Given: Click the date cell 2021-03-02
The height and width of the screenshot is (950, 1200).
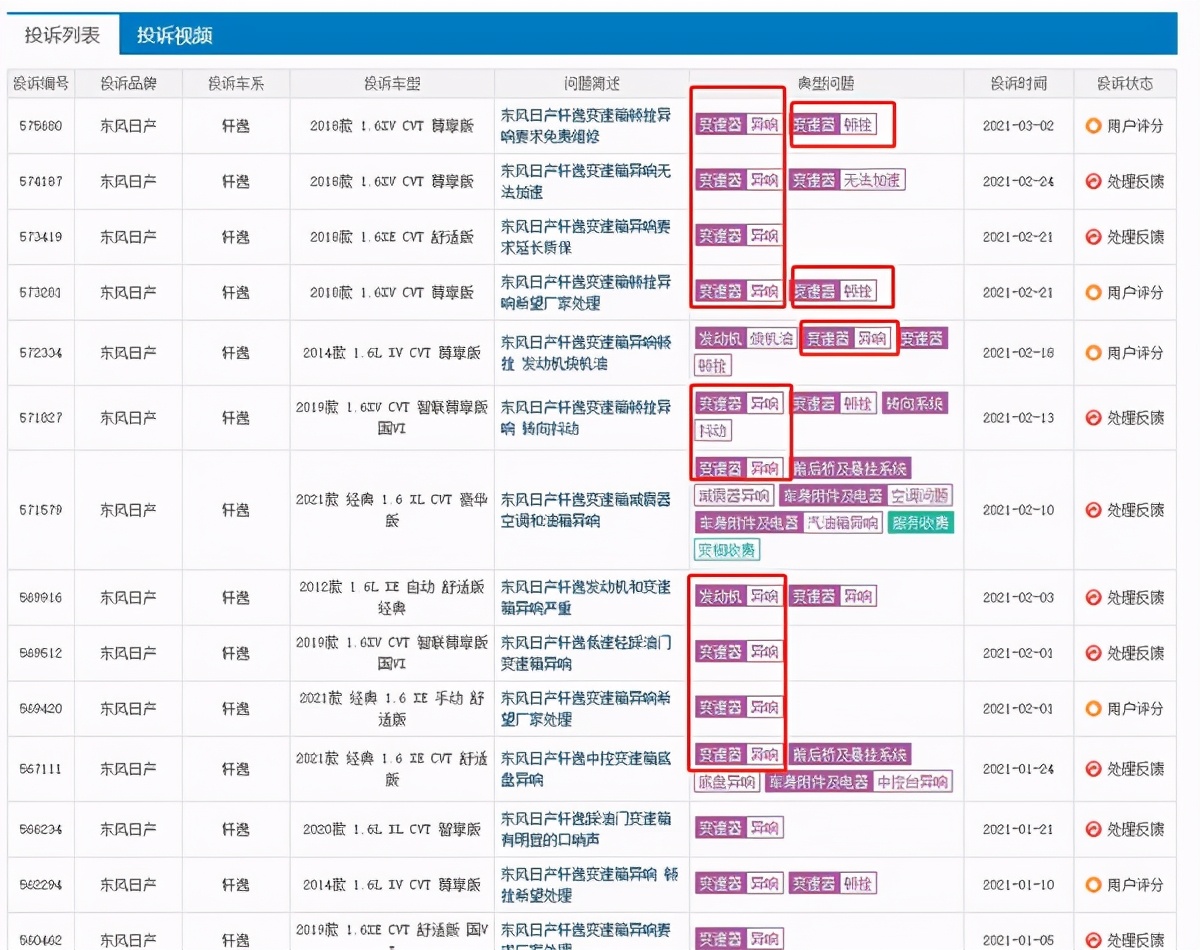Looking at the screenshot, I should [x=1018, y=126].
